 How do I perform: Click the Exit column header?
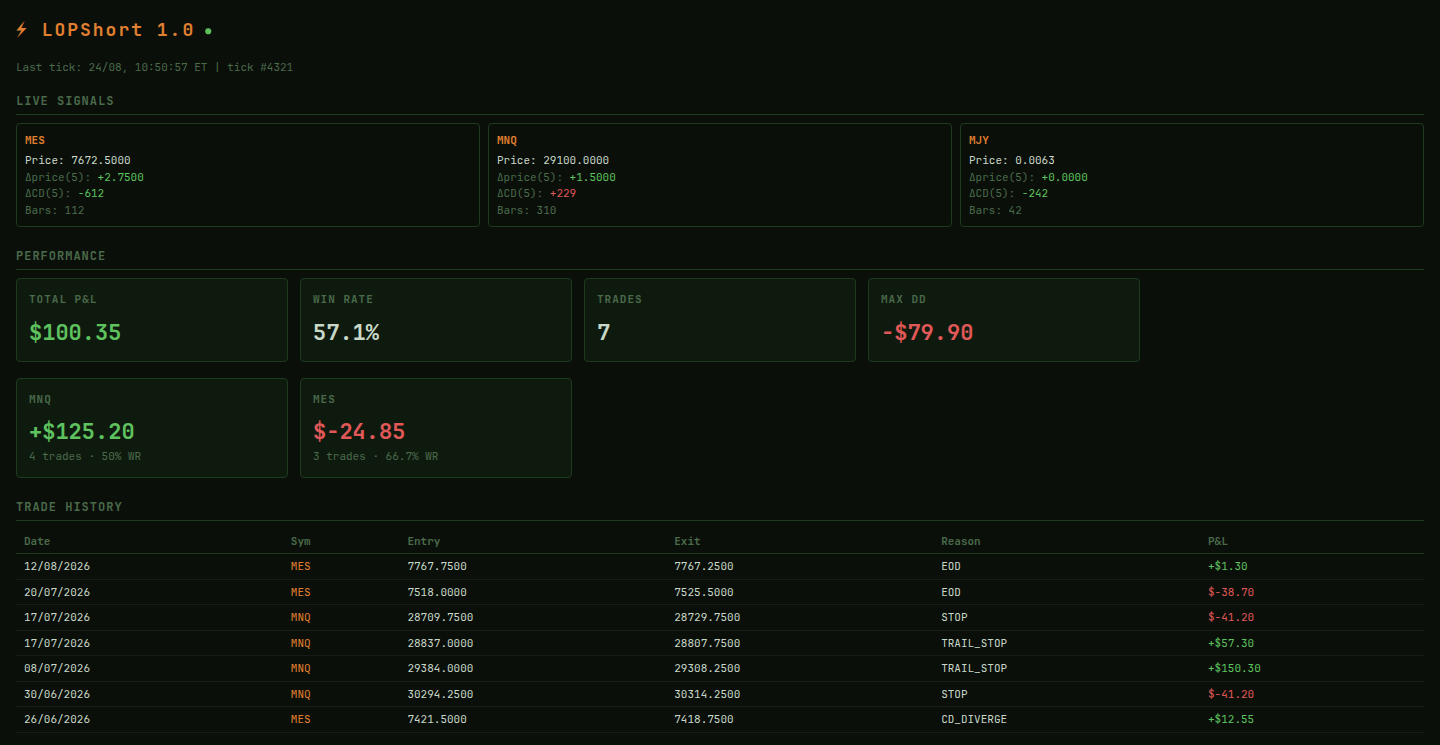[687, 541]
